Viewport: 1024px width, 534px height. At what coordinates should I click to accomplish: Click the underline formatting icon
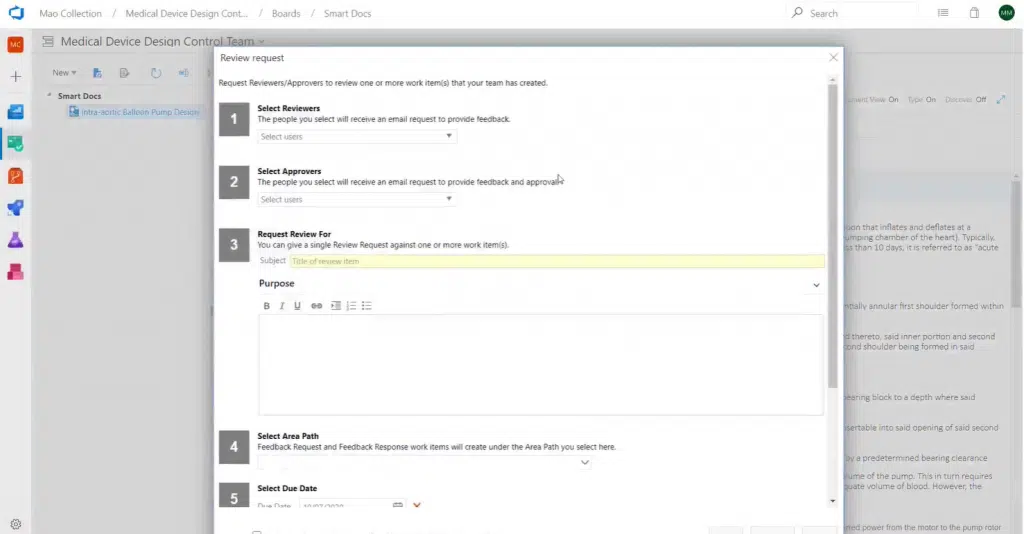coord(297,306)
